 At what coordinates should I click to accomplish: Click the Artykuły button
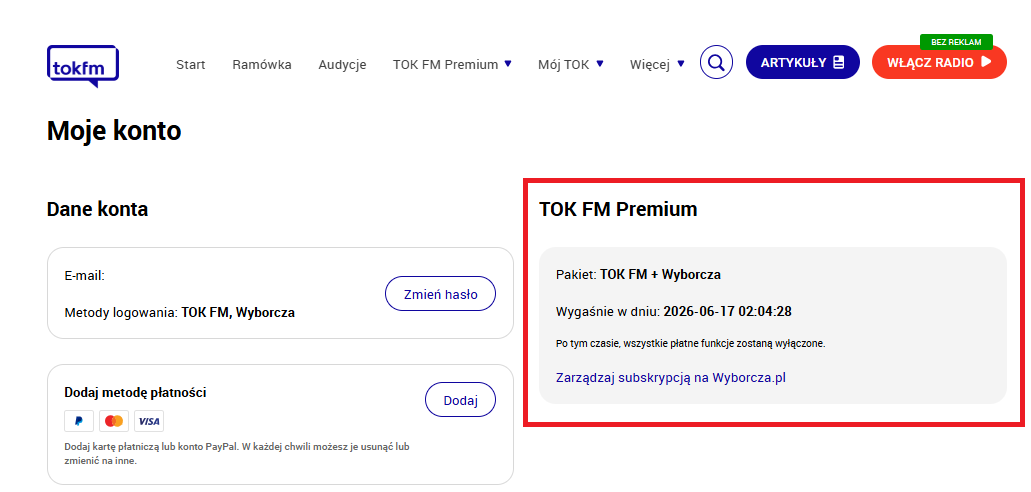click(802, 62)
